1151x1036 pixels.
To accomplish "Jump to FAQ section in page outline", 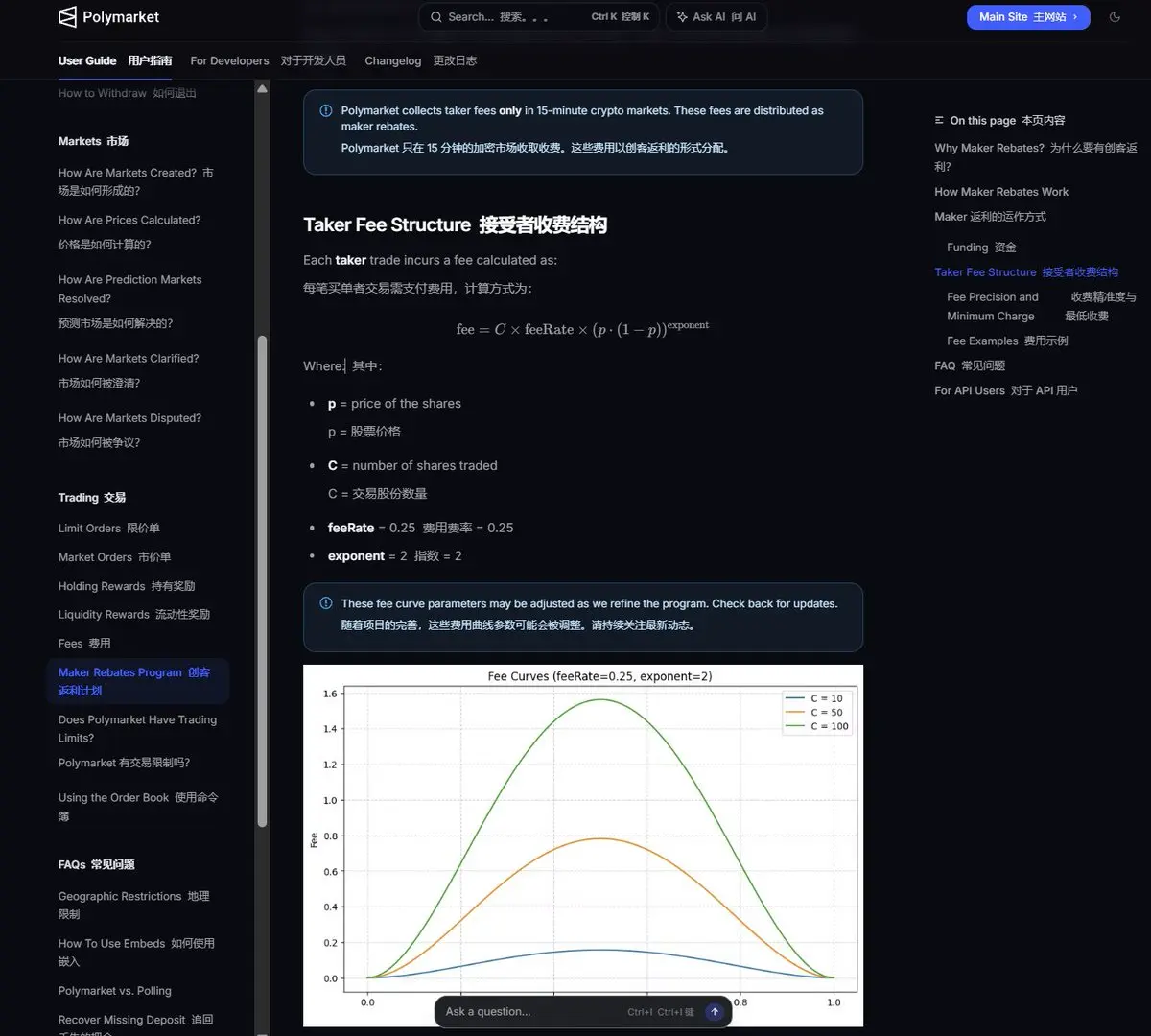I will [945, 366].
